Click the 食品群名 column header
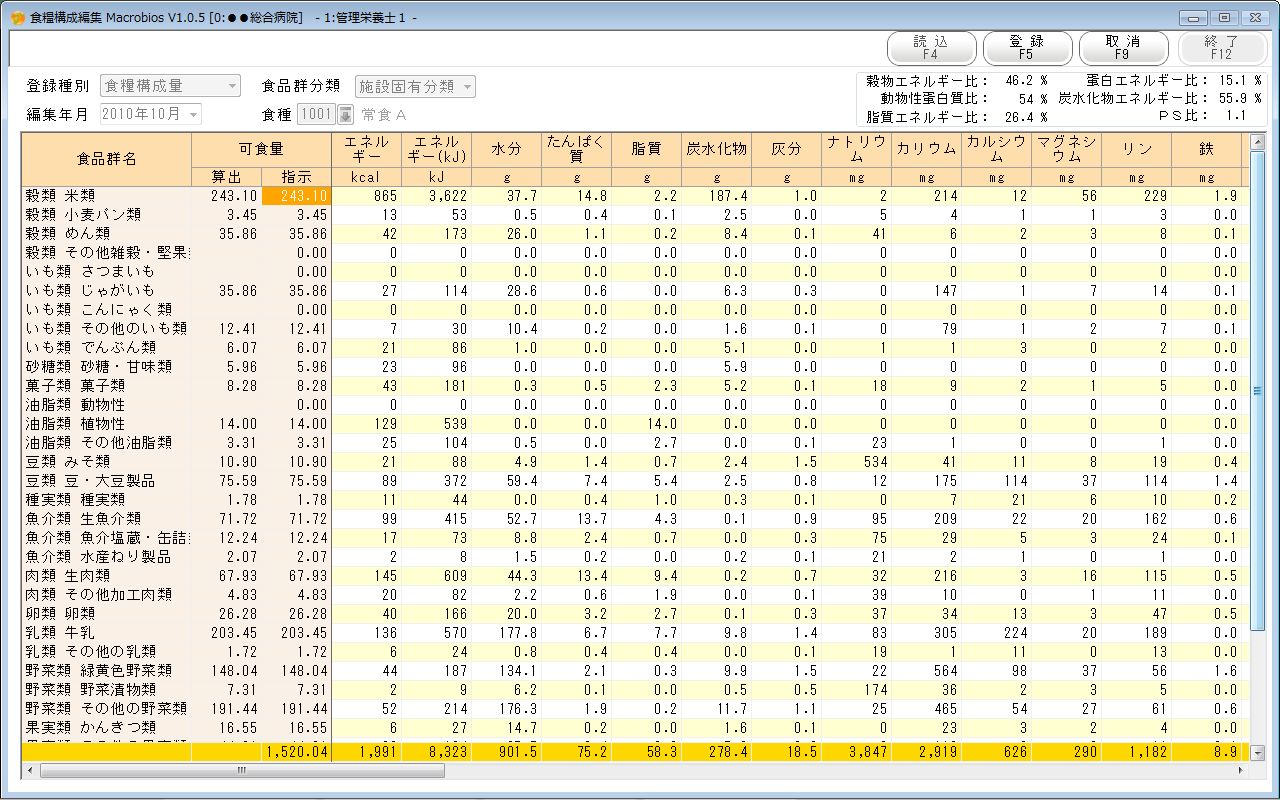Viewport: 1280px width, 800px height. click(107, 158)
